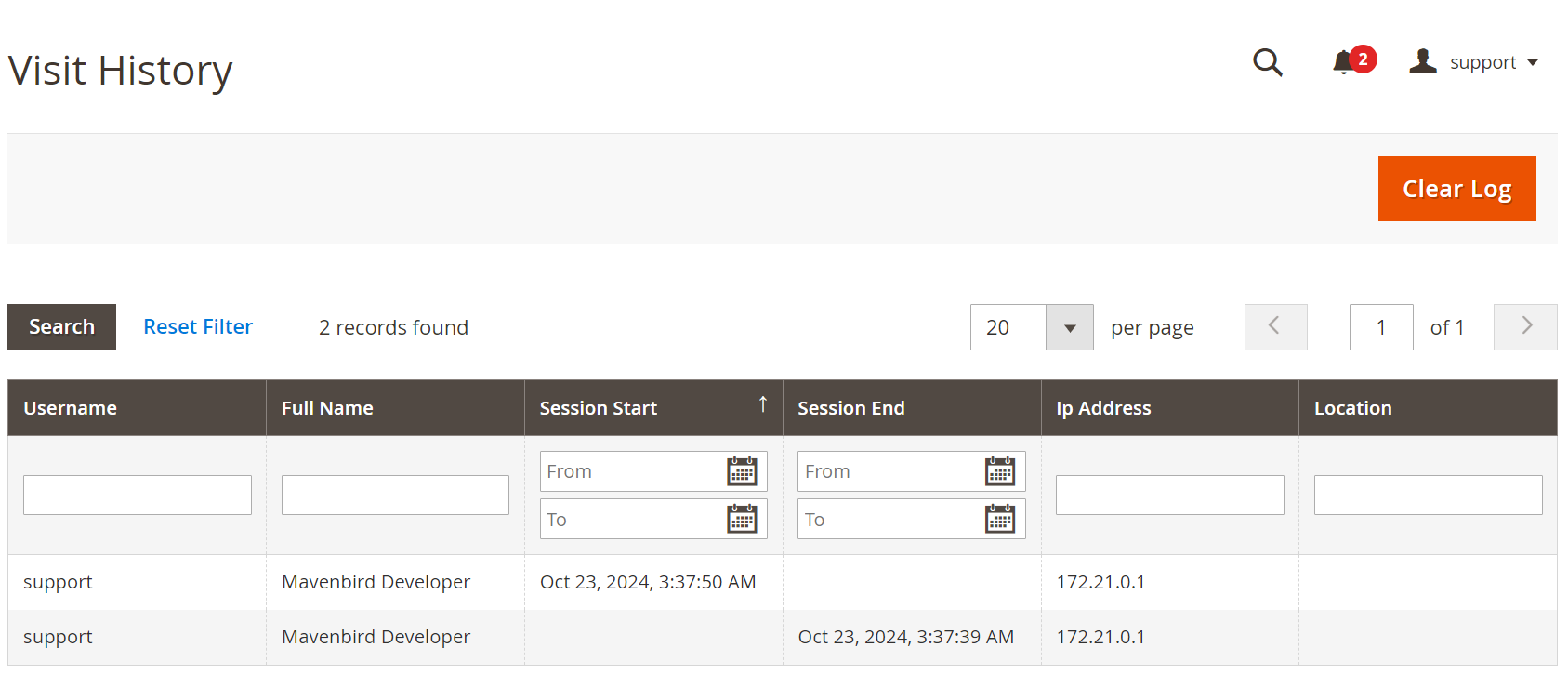Viewport: 1568px width, 674px height.
Task: Click the support user avatar icon
Action: click(1422, 61)
